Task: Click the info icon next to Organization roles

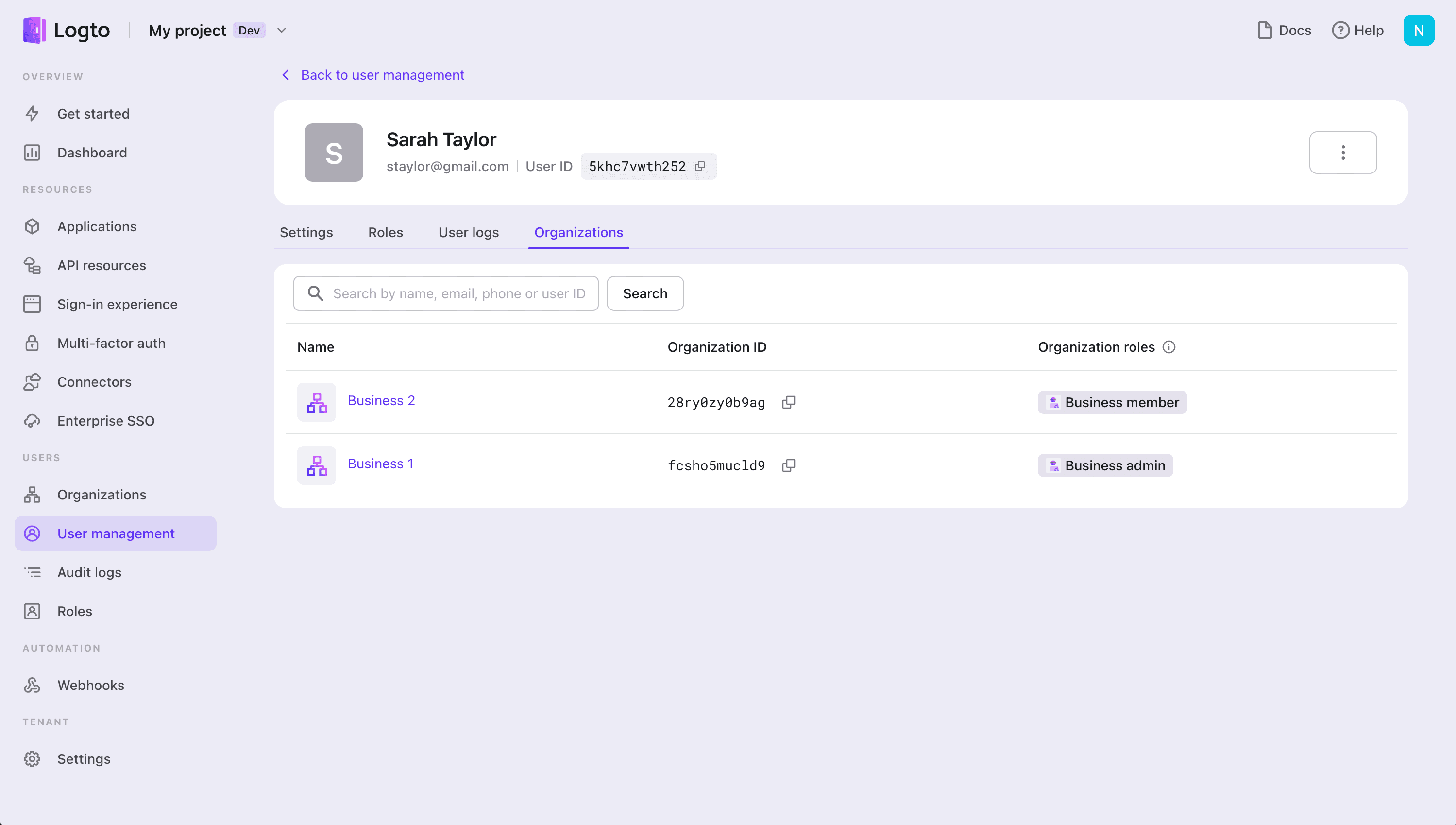Action: pyautogui.click(x=1169, y=346)
